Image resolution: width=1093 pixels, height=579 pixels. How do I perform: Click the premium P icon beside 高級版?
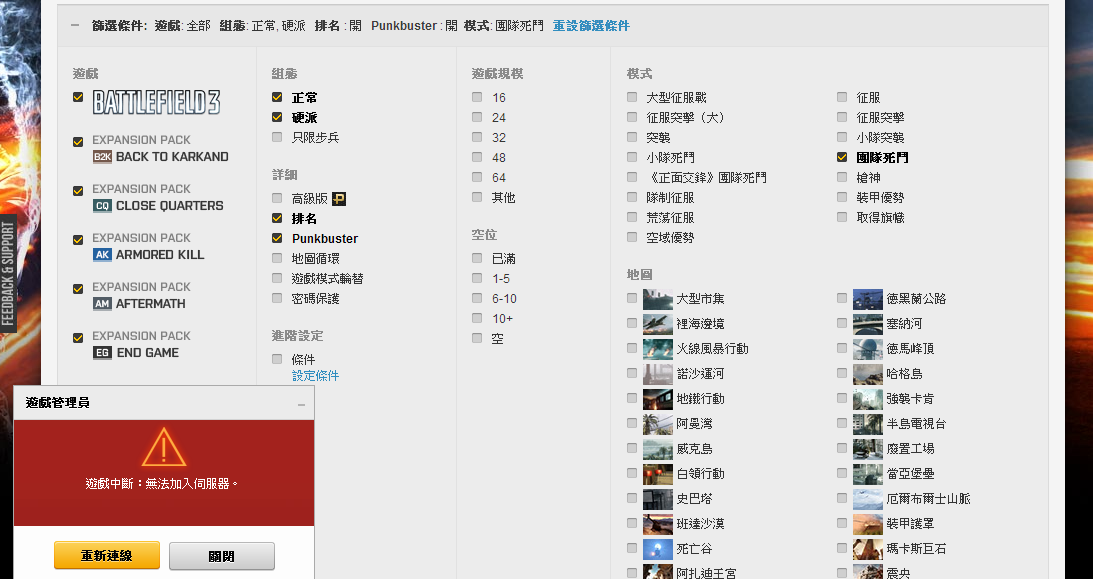338,199
